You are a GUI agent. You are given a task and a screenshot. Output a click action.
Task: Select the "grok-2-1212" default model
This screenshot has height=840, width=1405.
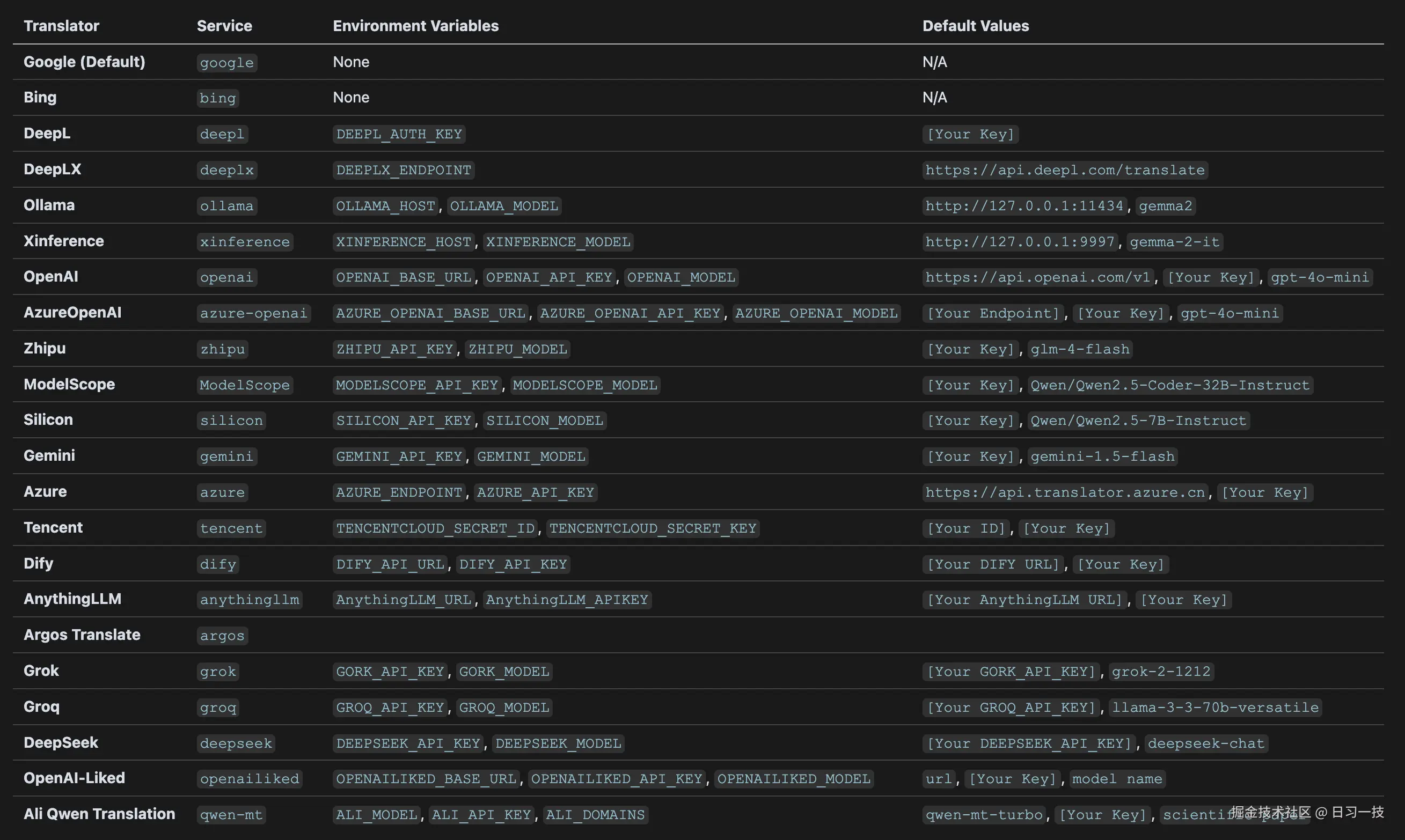pos(1161,672)
